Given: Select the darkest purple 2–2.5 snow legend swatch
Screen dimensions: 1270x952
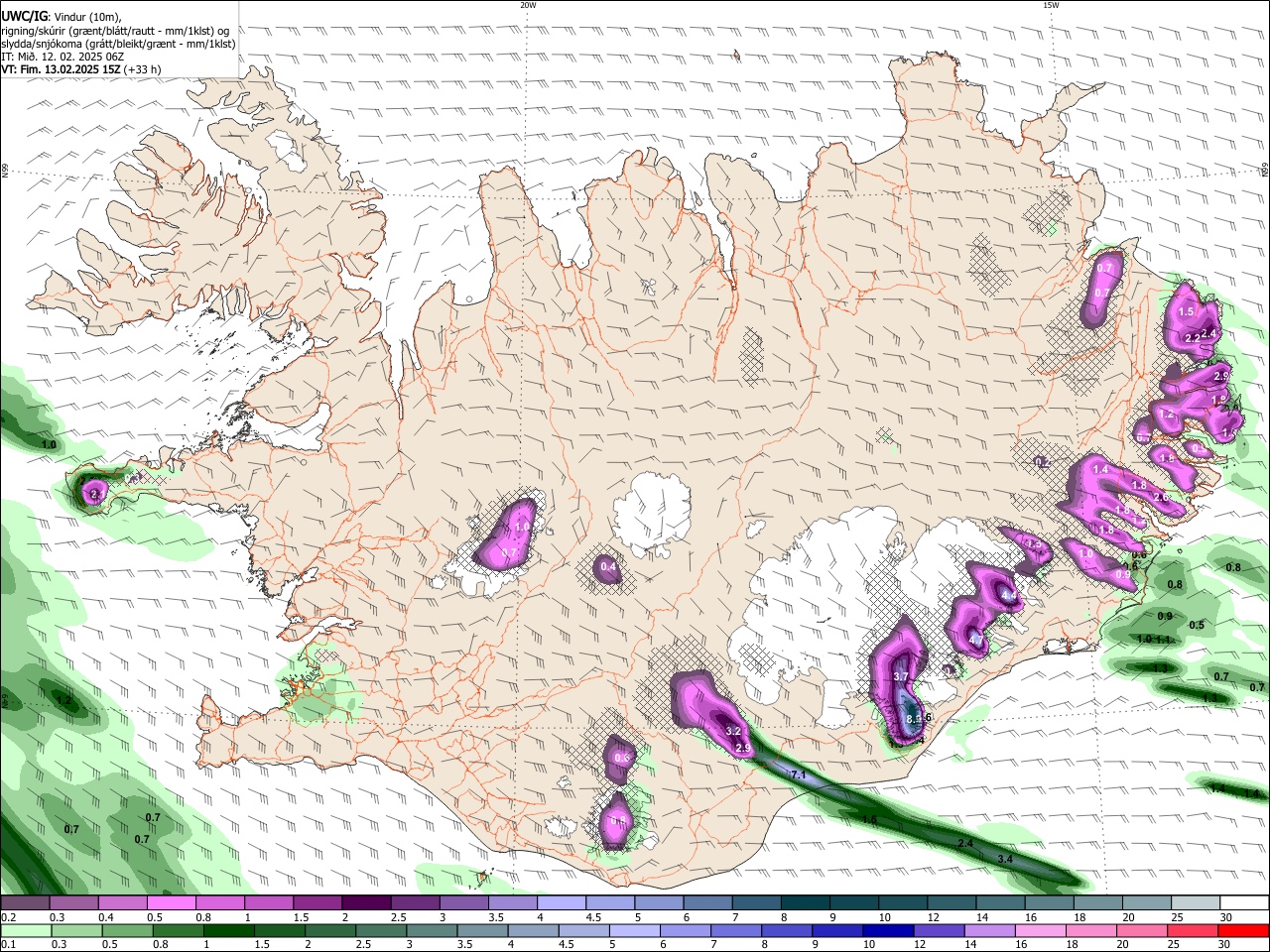Looking at the screenshot, I should tap(366, 903).
